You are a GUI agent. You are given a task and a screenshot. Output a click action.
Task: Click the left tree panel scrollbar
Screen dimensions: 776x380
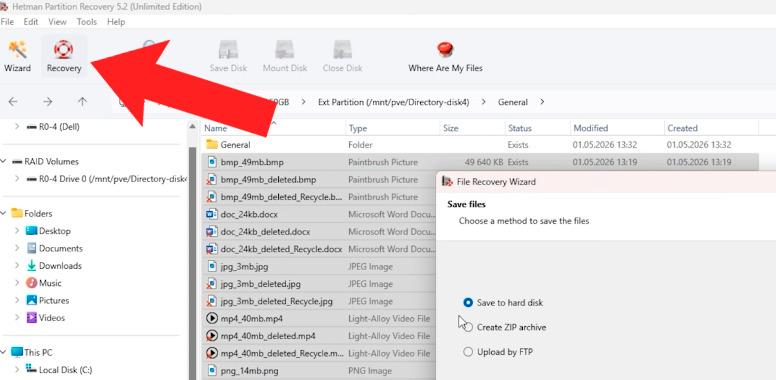coord(193,262)
